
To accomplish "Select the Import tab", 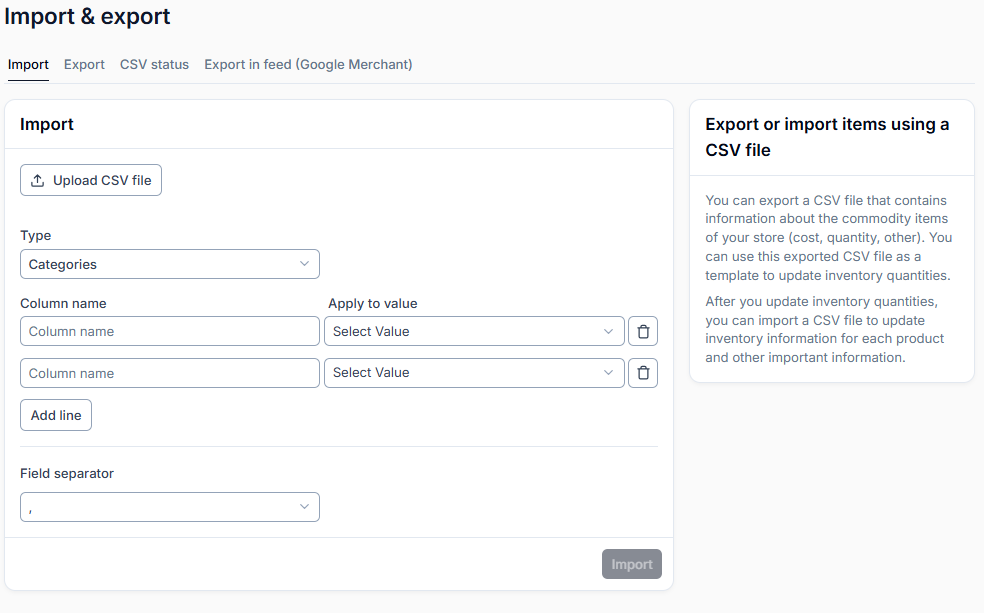I will (28, 65).
